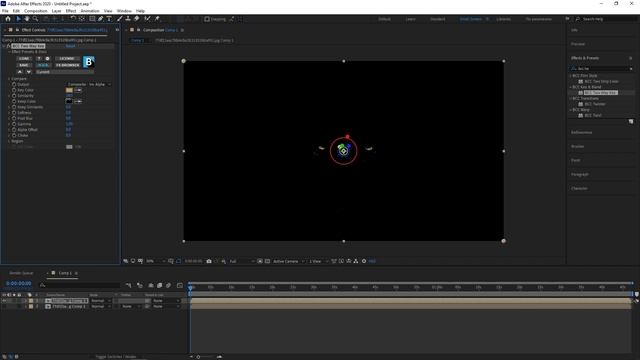
Task: Open 1 View layout dropdown
Action: point(318,261)
